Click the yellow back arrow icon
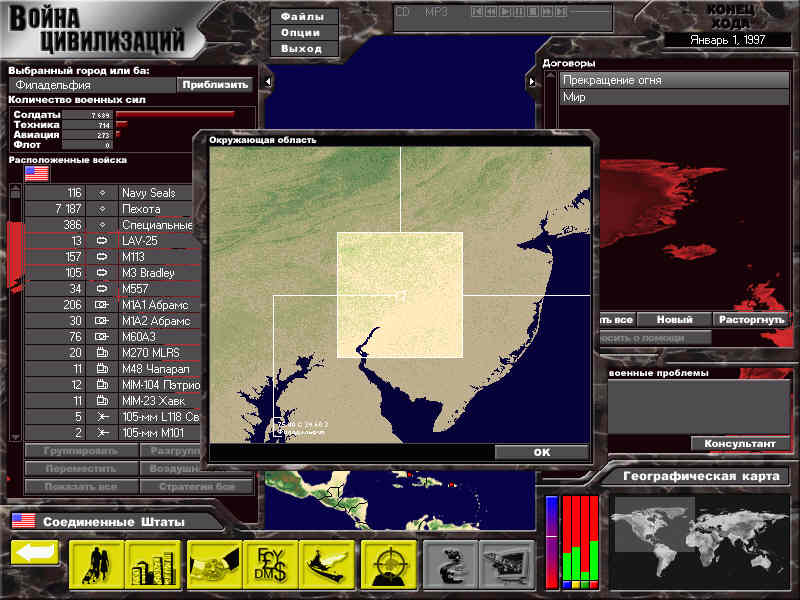Image resolution: width=800 pixels, height=600 pixels. 35,553
